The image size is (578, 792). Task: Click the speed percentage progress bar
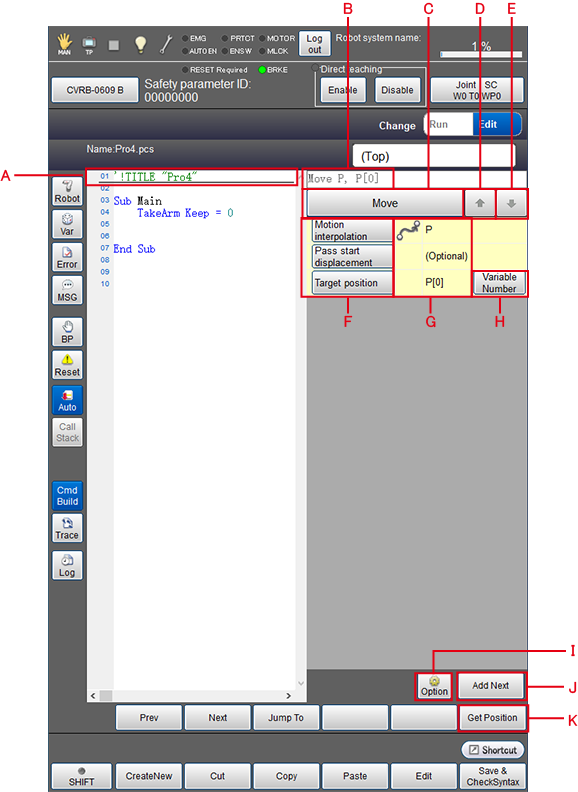click(481, 54)
